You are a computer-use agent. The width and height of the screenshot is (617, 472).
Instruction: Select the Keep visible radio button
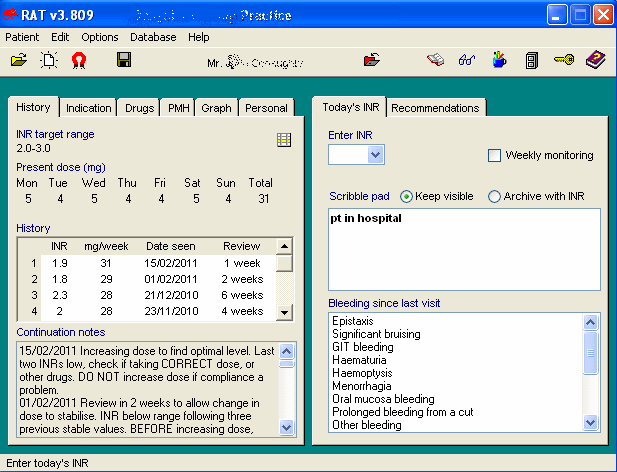[x=406, y=196]
